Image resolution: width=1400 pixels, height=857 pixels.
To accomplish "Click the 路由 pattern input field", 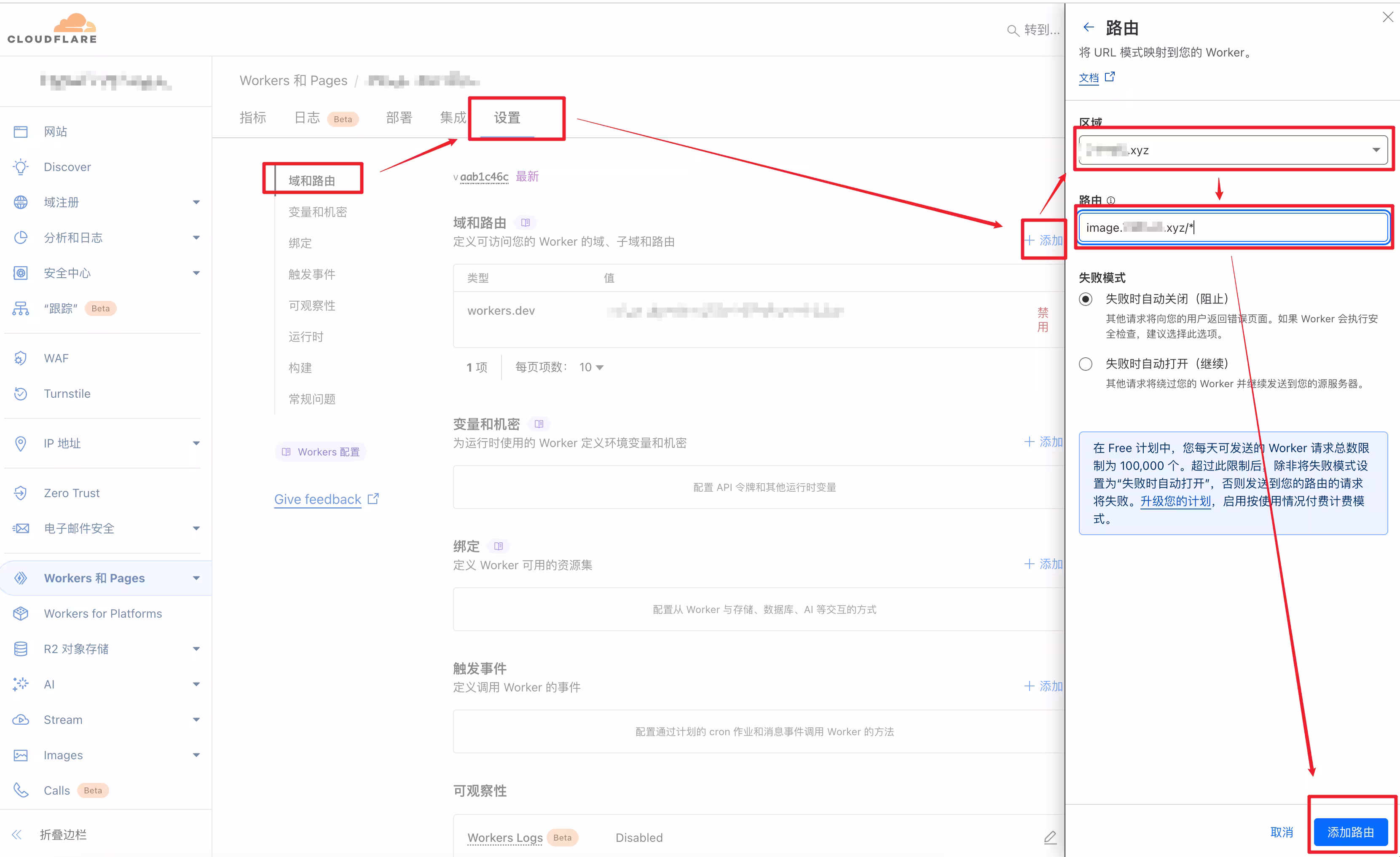I will click(x=1233, y=227).
